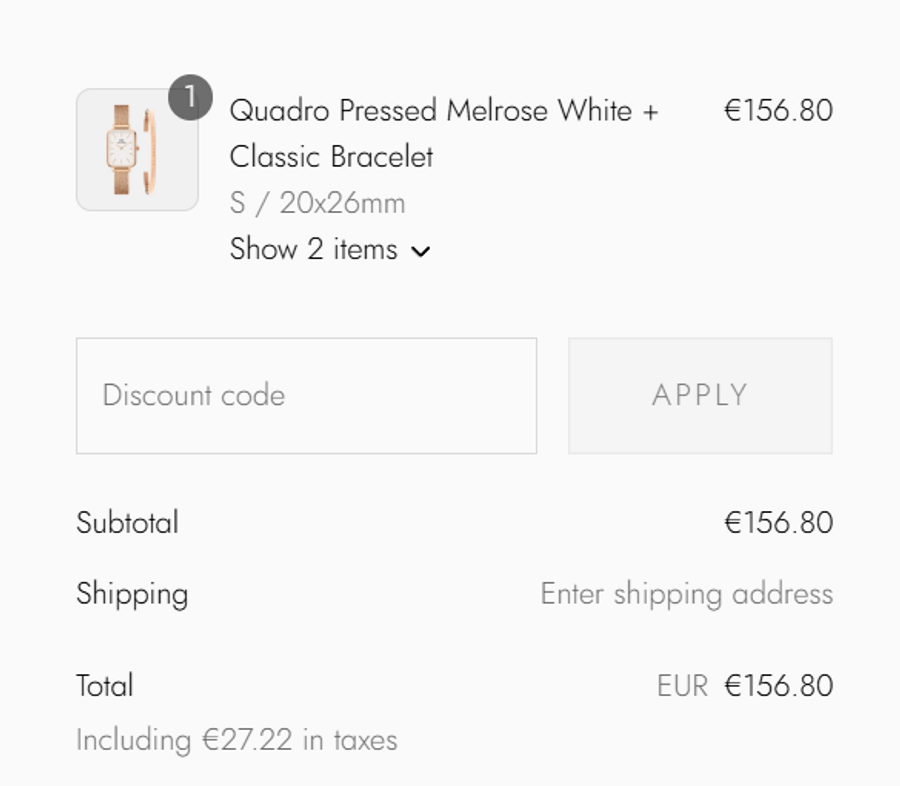Click the quantity badge showing 1
The height and width of the screenshot is (786, 900).
point(190,99)
